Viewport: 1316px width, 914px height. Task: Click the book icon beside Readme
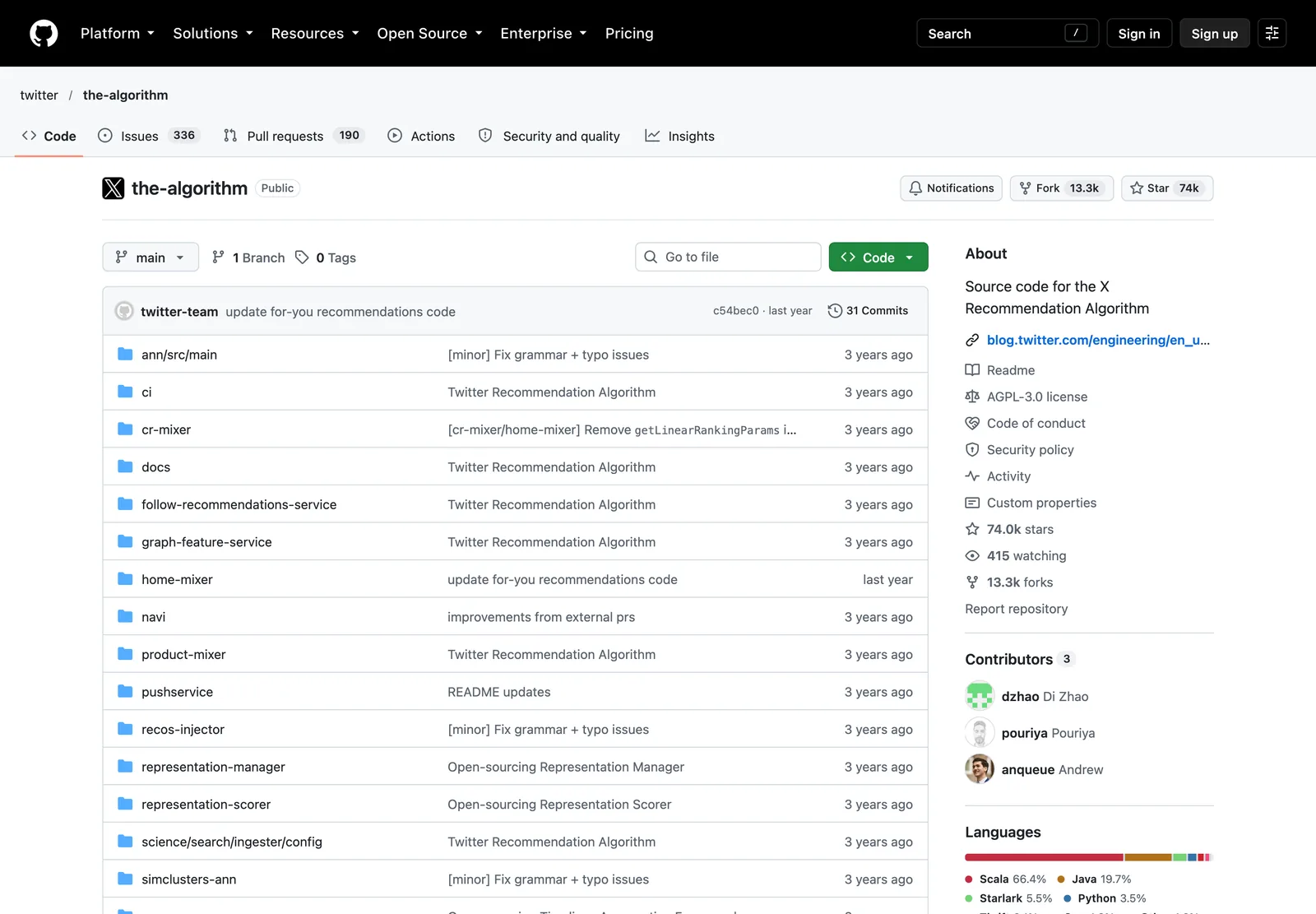[x=972, y=370]
